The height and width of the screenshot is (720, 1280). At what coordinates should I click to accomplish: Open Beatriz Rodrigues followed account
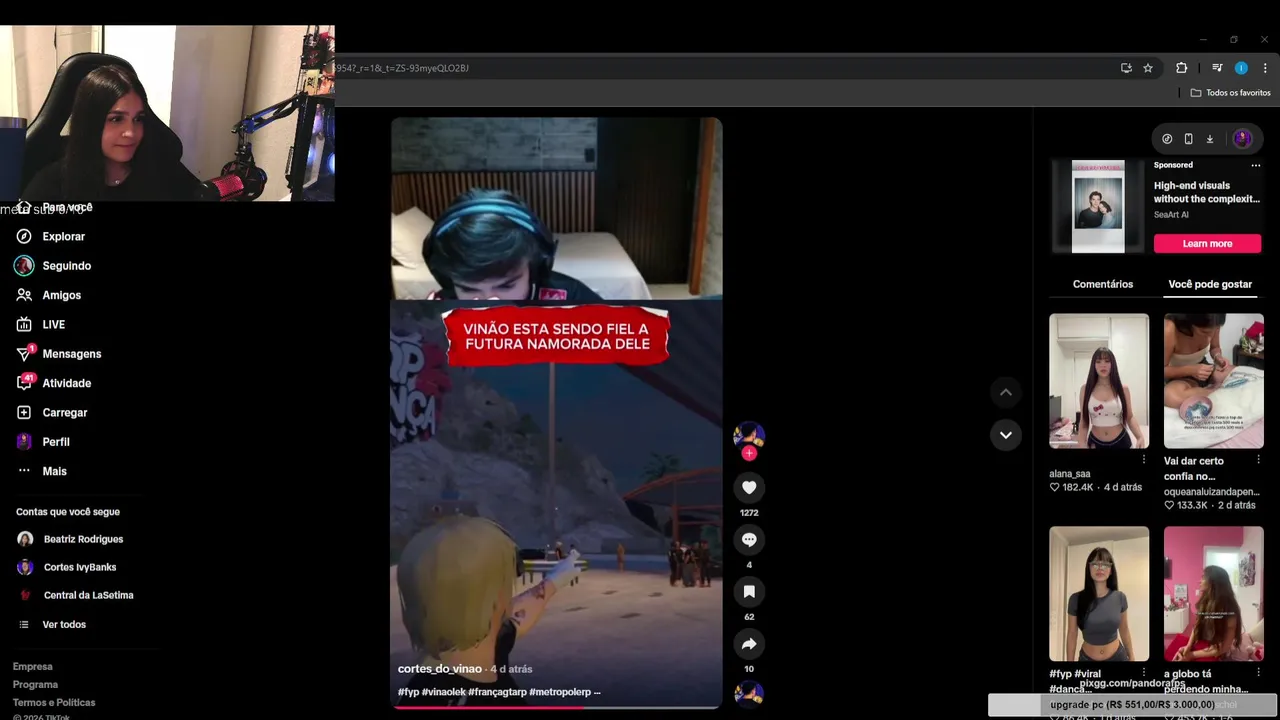(x=70, y=539)
